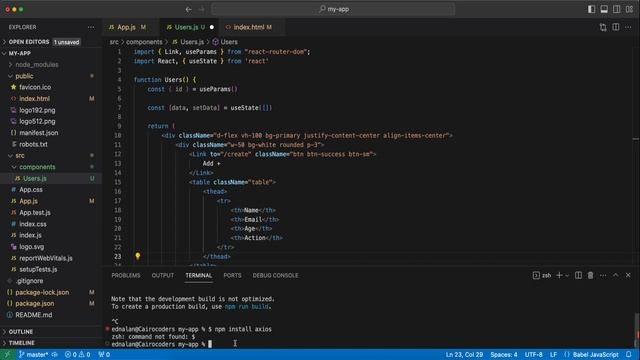The width and height of the screenshot is (640, 360).
Task: Collapse the src folder
Action: [x=20, y=156]
